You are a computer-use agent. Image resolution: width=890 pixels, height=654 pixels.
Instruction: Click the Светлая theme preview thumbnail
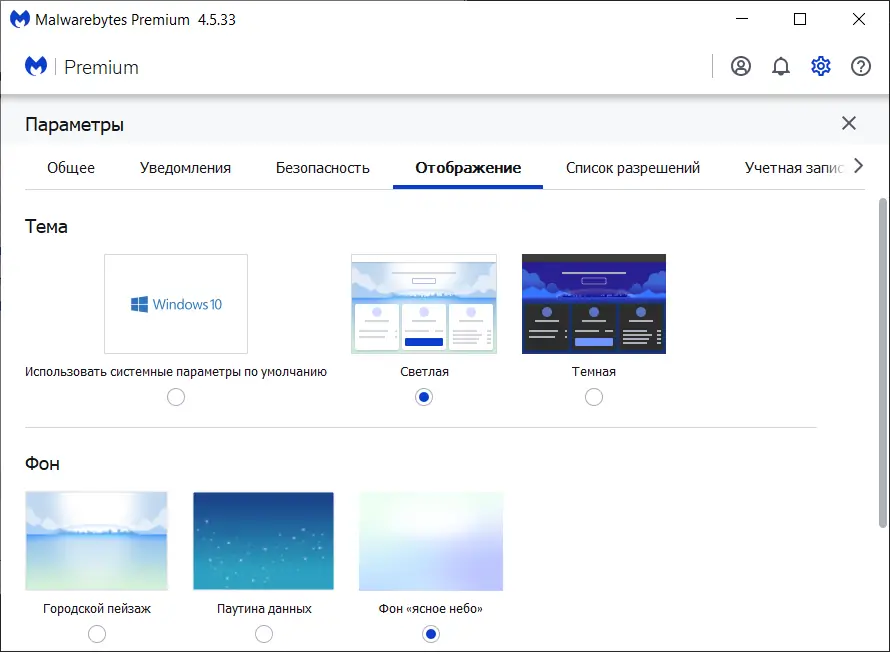[x=423, y=302]
